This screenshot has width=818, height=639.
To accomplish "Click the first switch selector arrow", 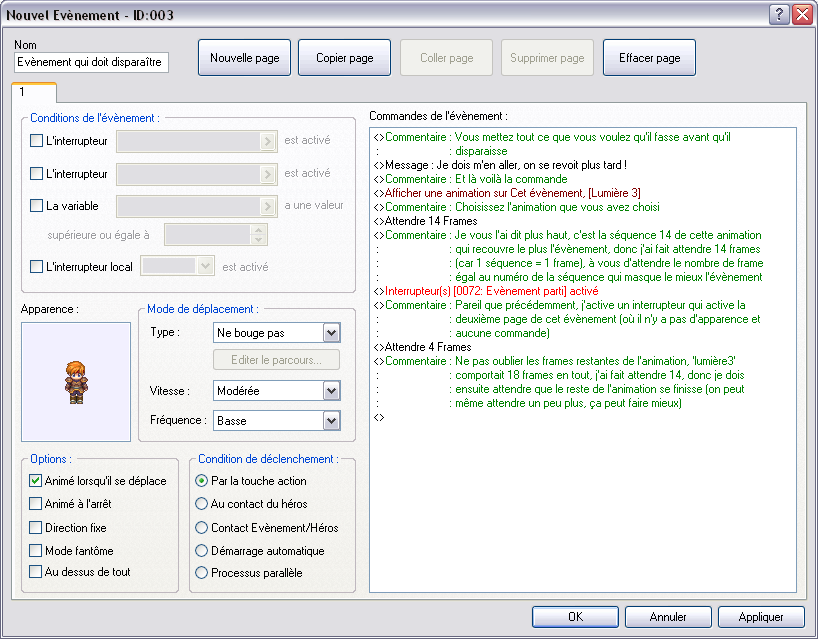I will [268, 141].
